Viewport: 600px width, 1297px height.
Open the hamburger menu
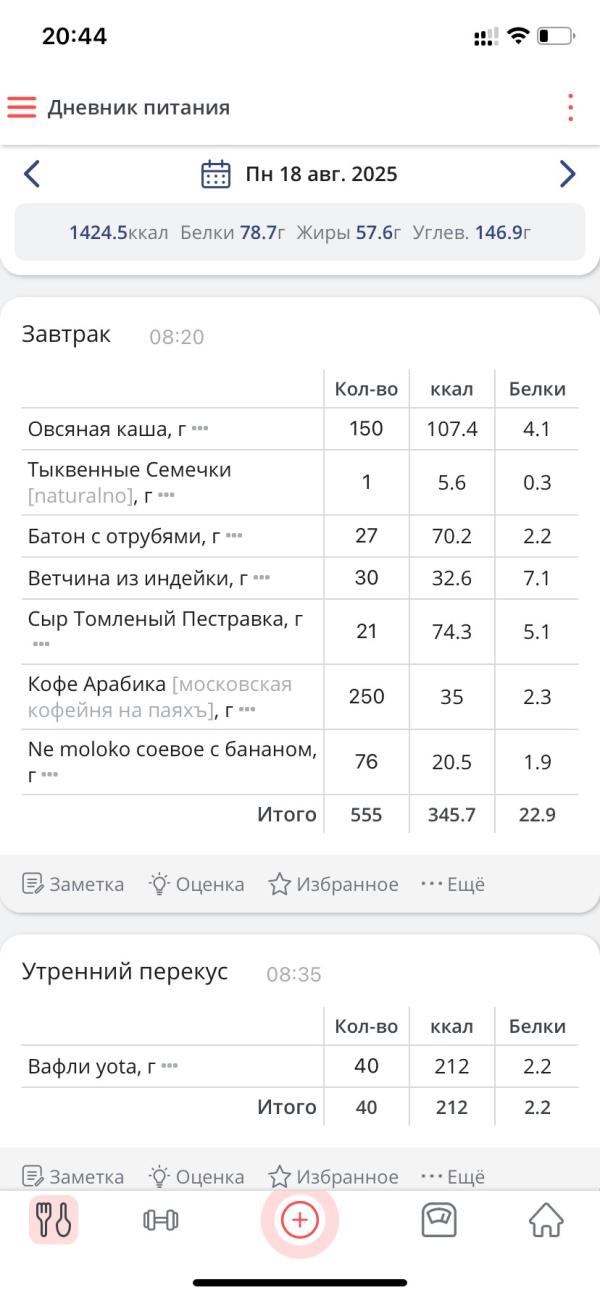pos(21,108)
